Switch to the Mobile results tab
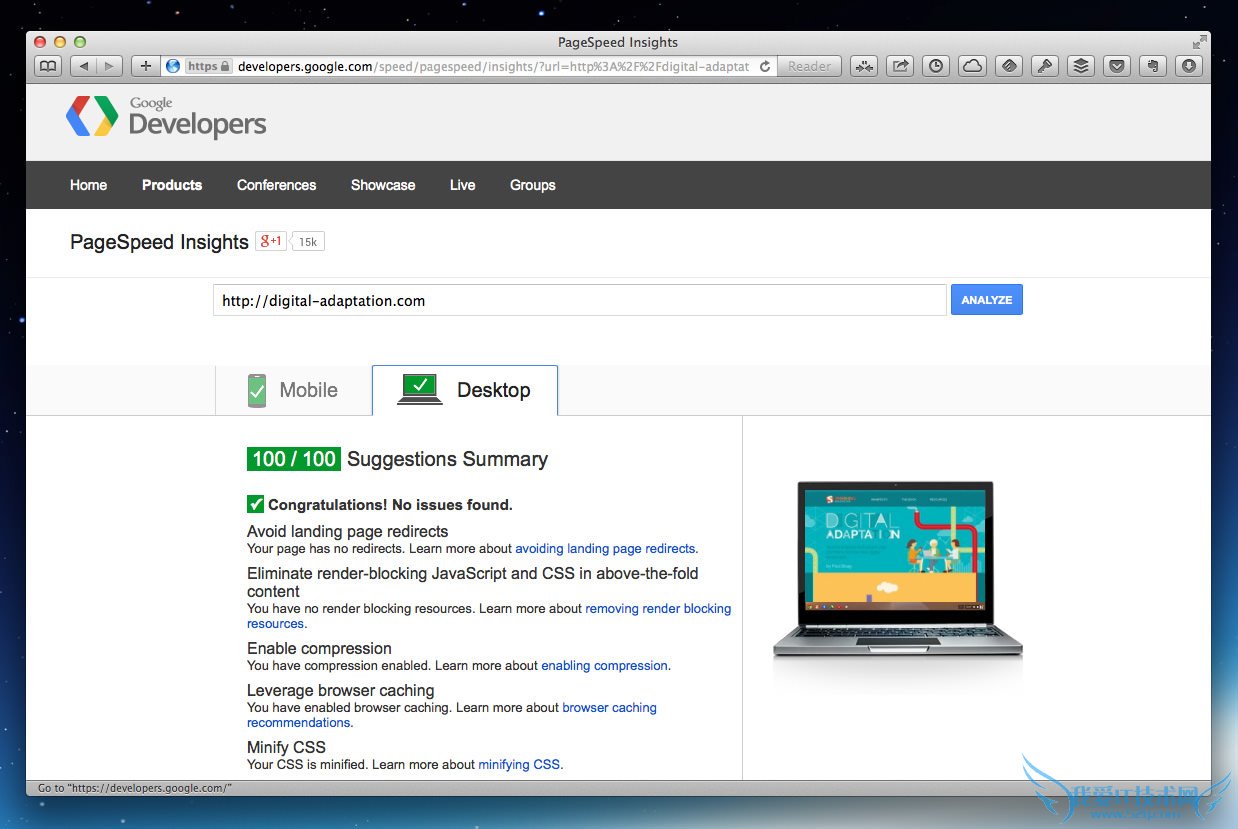This screenshot has width=1238, height=829. (293, 390)
